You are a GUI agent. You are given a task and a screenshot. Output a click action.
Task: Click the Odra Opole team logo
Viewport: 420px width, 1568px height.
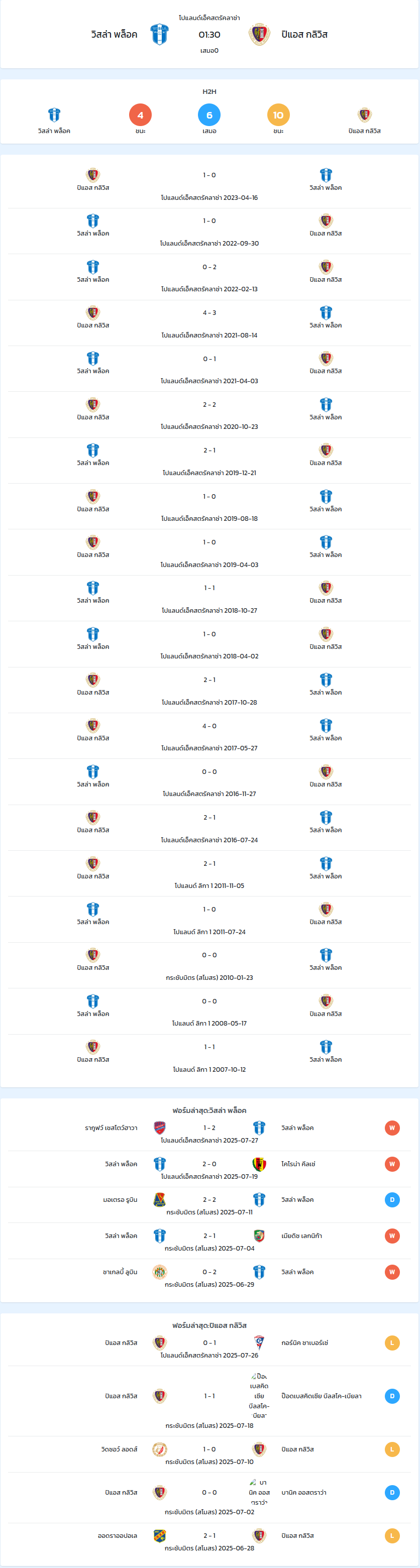[x=159, y=1535]
